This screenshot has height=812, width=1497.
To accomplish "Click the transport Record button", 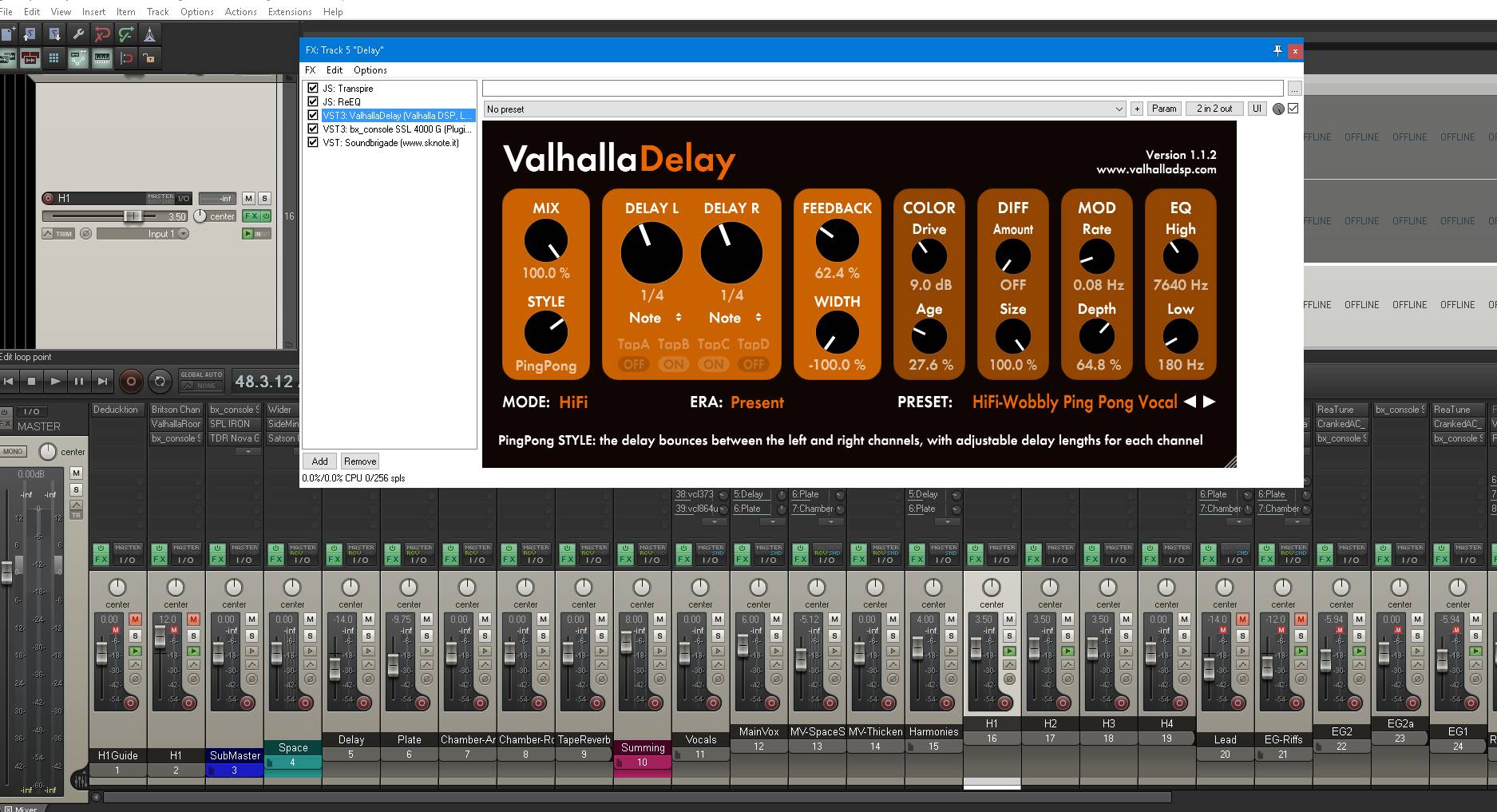I will 131,382.
